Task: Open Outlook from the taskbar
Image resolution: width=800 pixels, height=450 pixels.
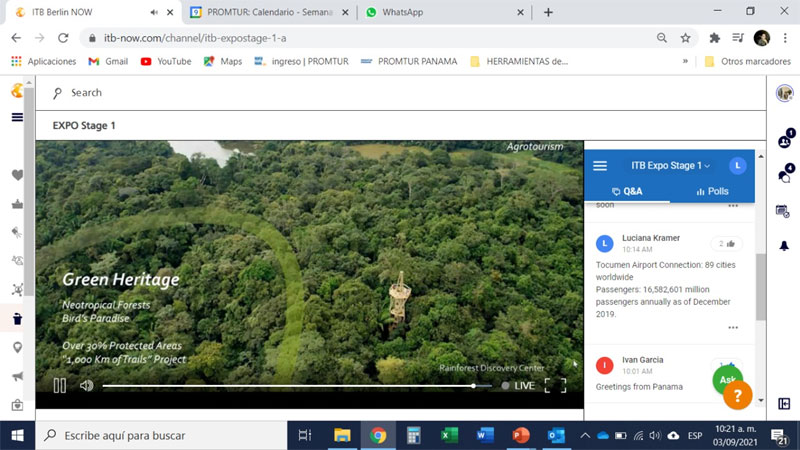Action: (x=556, y=435)
